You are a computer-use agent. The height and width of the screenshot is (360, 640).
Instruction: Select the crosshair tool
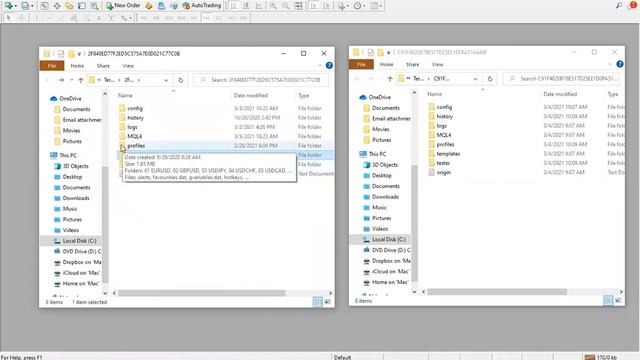21,18
